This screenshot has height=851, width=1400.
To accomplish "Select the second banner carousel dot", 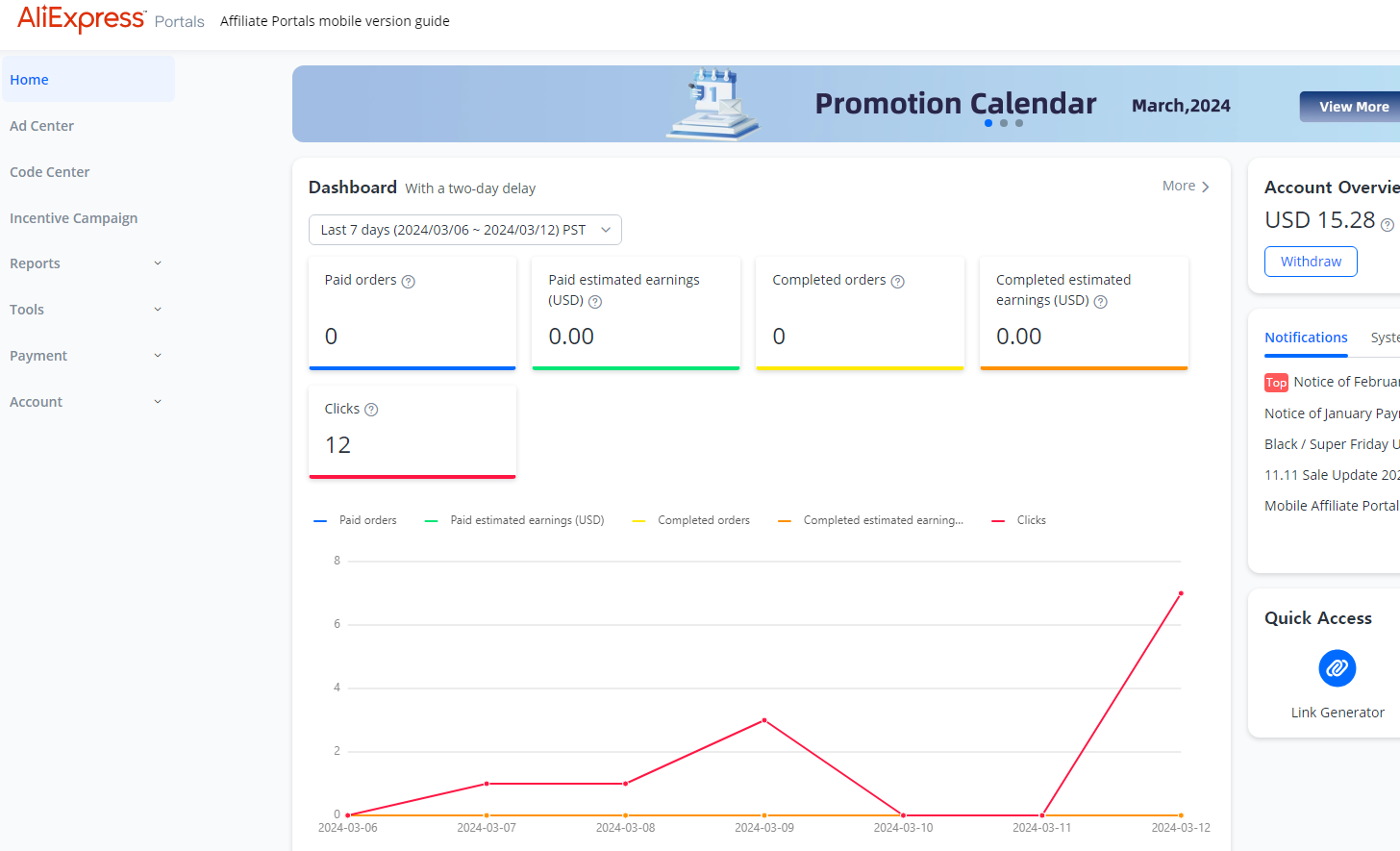I will pyautogui.click(x=1004, y=123).
